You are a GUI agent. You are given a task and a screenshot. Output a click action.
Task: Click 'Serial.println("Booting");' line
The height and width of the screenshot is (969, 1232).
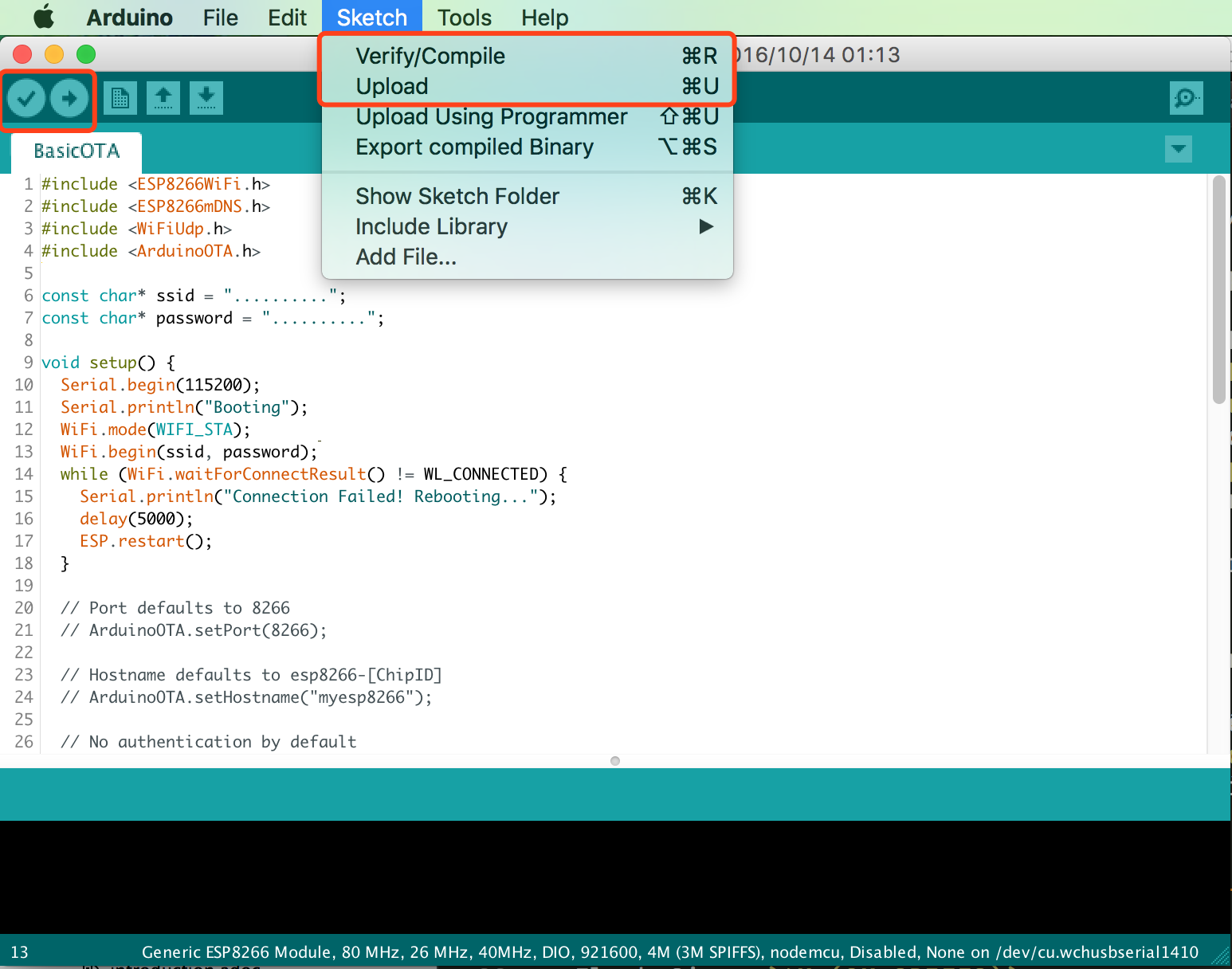coord(184,407)
